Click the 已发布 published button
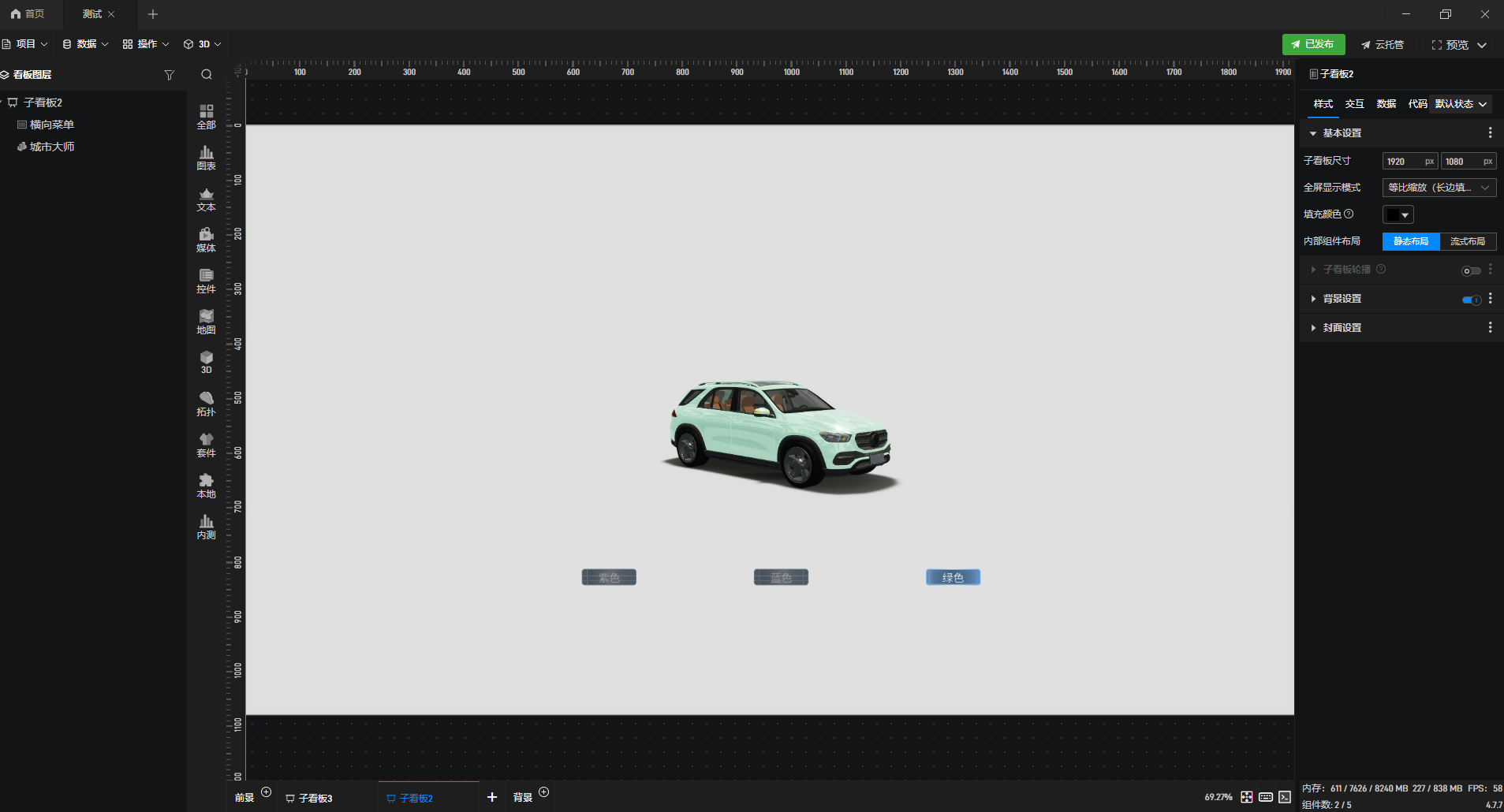Viewport: 1504px width, 812px height. [1313, 44]
